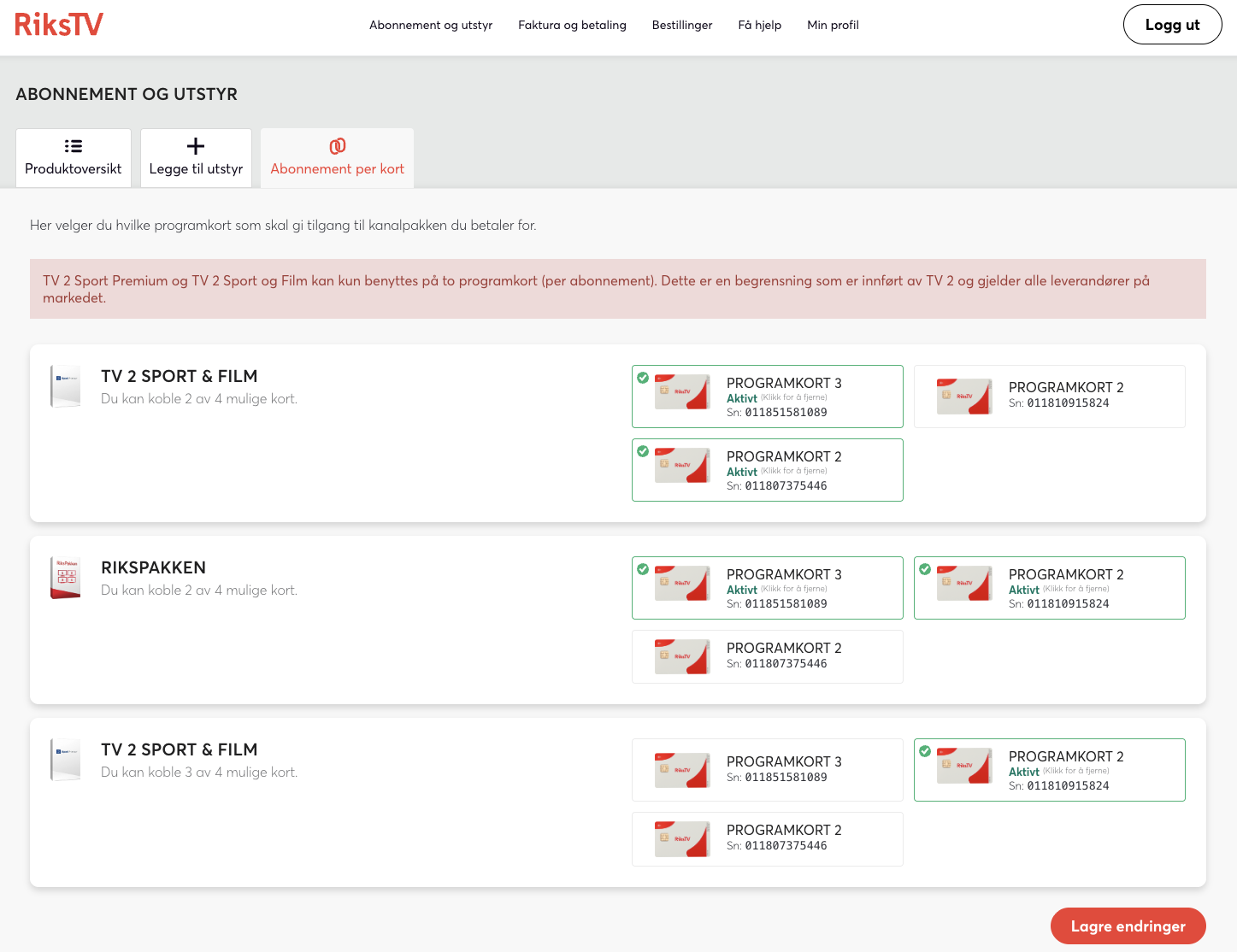
Task: Click 'Du kan koble 2 av 4' text under RIKSPAKKEN
Action: pyautogui.click(x=199, y=591)
